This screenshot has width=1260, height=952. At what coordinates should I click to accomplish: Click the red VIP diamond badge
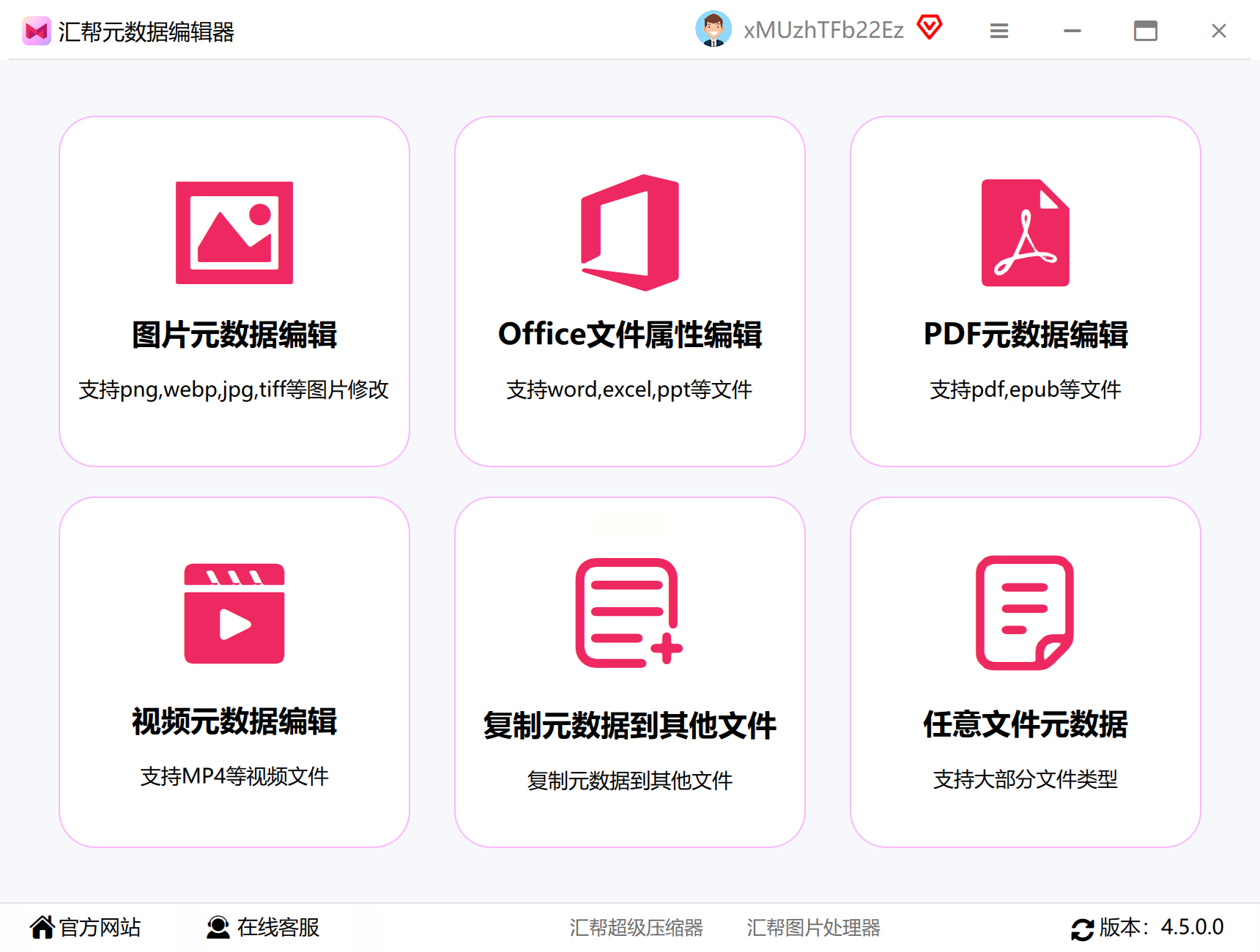coord(930,28)
